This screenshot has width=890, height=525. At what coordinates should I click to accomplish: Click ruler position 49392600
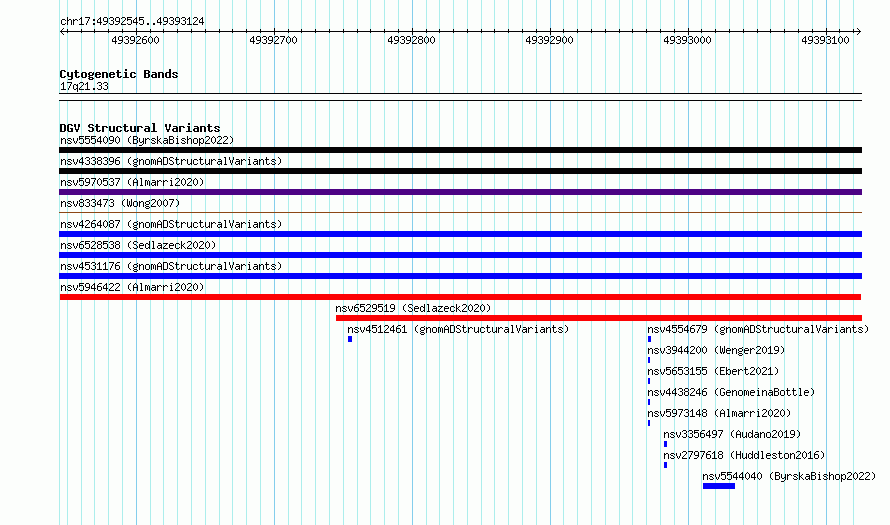click(x=136, y=40)
